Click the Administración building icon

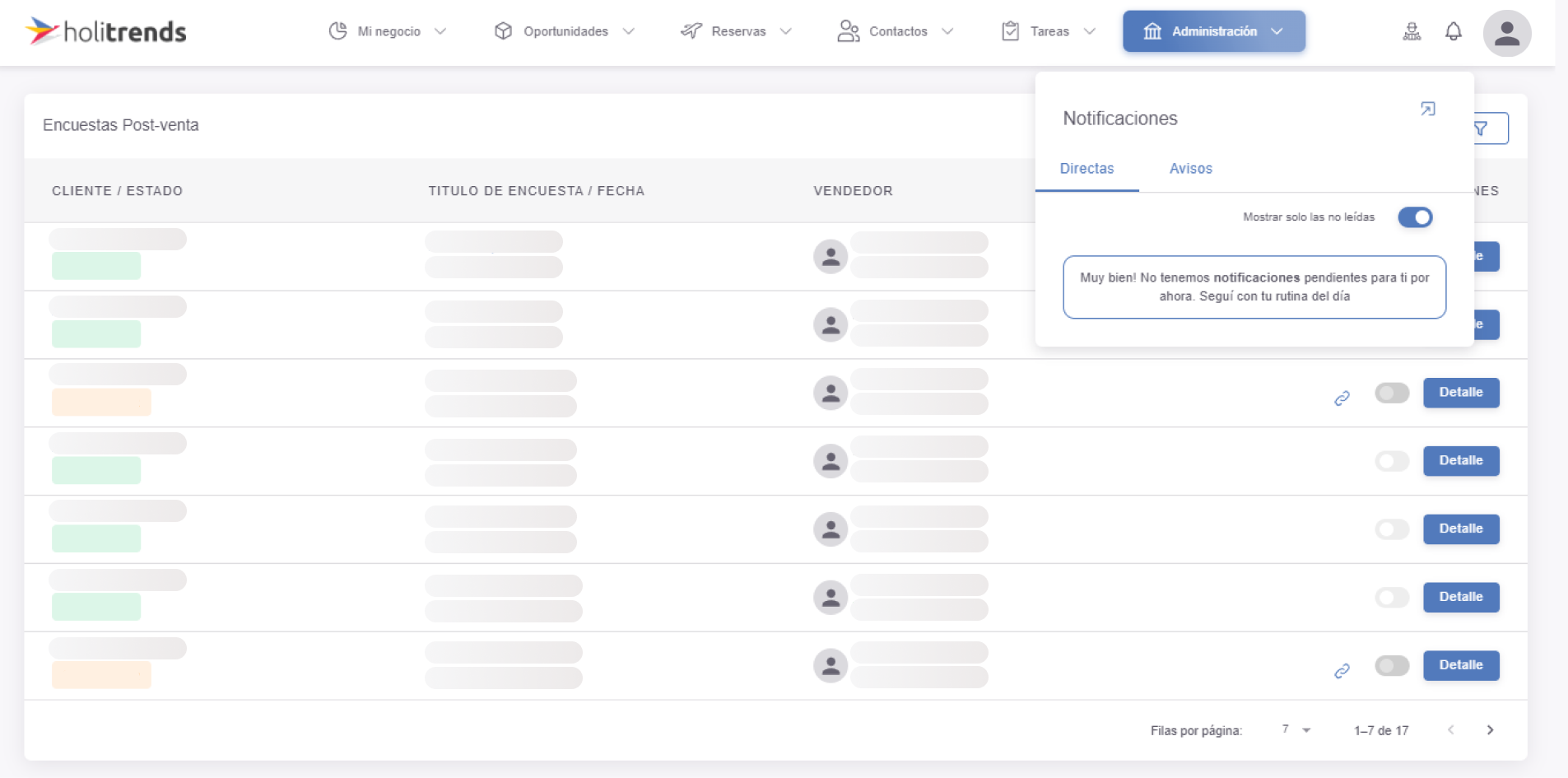[x=1152, y=31]
